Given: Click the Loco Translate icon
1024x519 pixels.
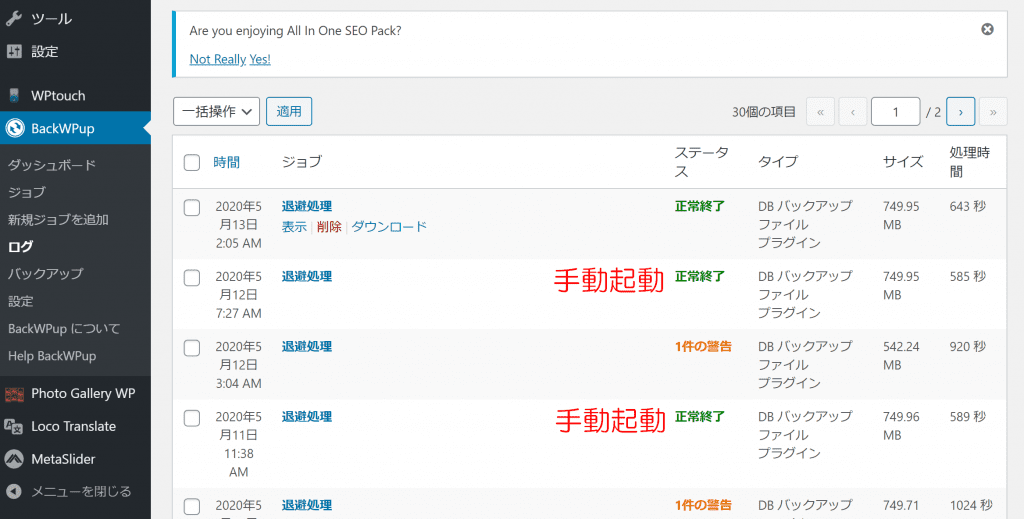Looking at the screenshot, I should pyautogui.click(x=14, y=426).
